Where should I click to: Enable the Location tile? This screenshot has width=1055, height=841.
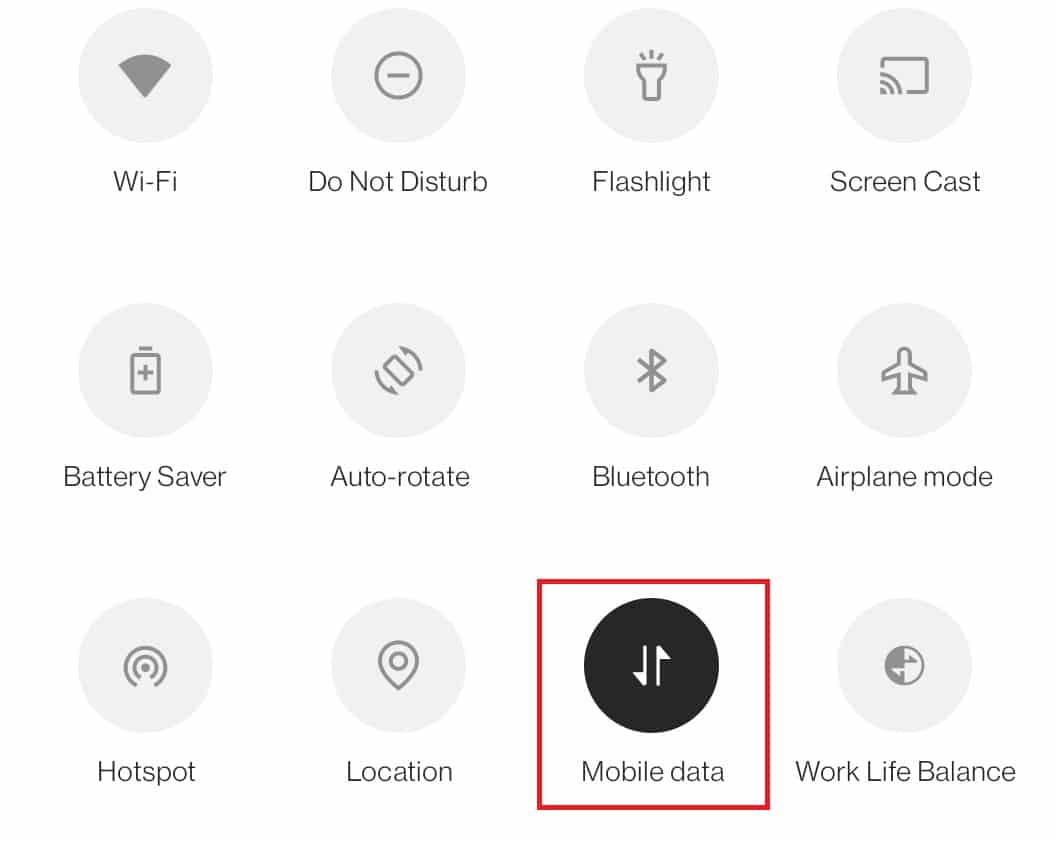point(398,665)
